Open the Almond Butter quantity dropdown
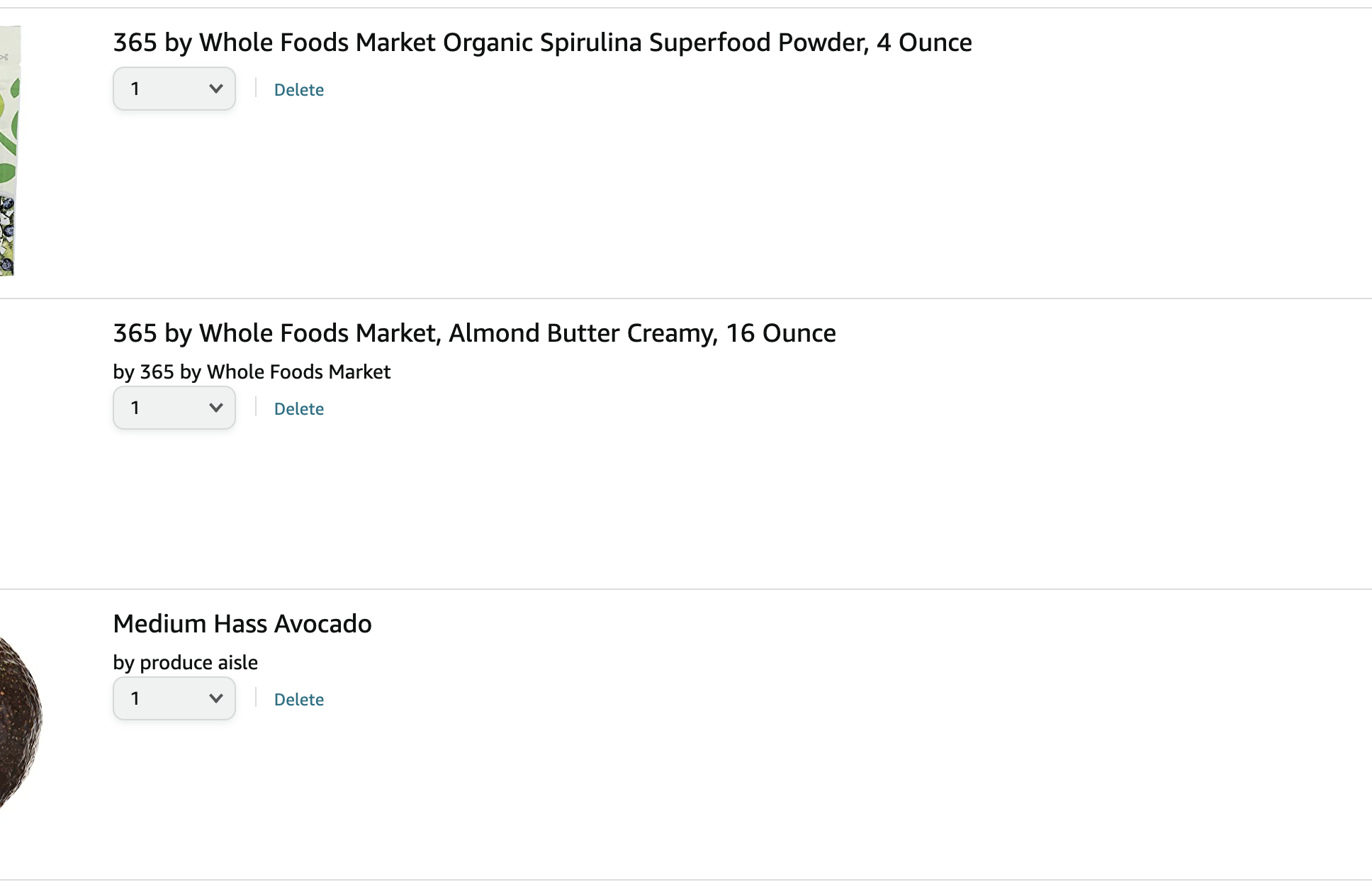Viewport: 1372px width, 882px height. [174, 408]
